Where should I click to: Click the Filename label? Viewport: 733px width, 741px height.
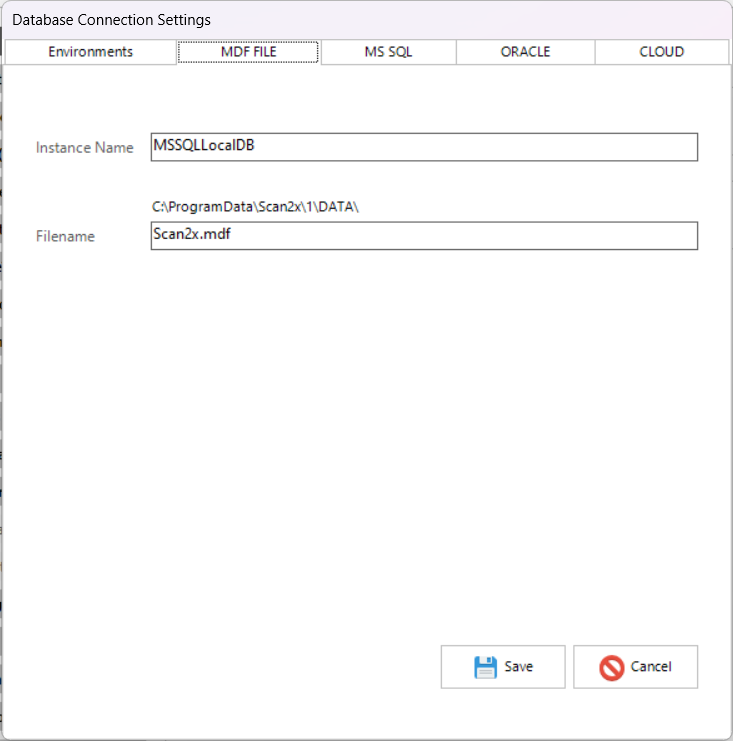click(x=65, y=237)
